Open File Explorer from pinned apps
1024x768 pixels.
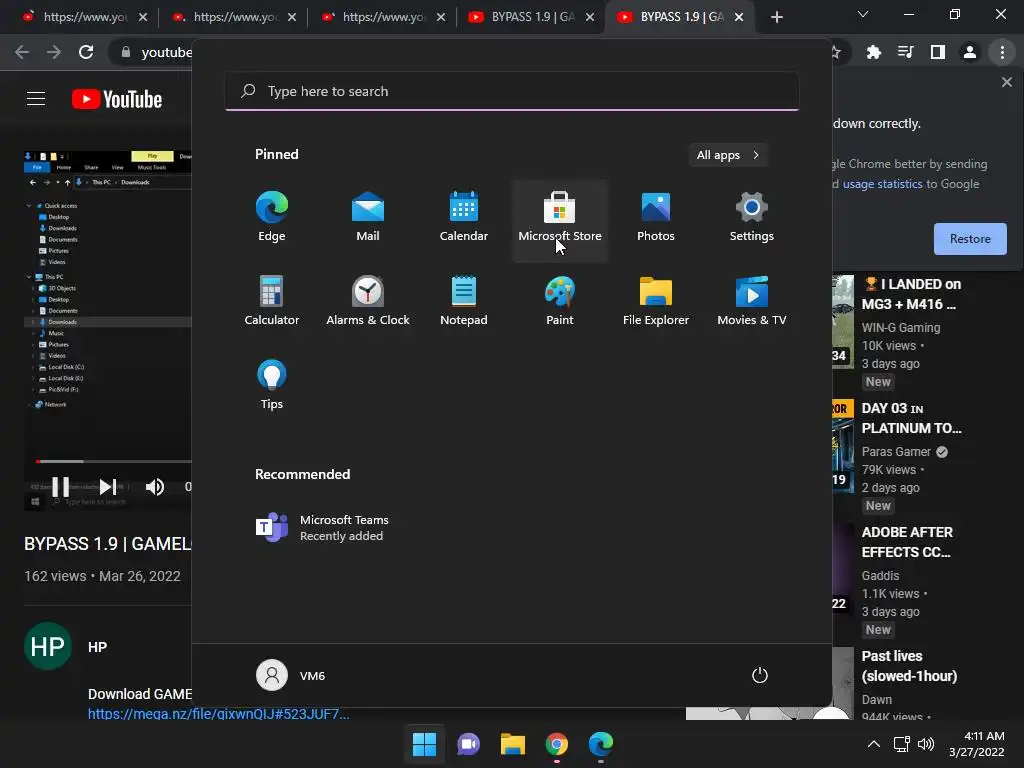(656, 301)
